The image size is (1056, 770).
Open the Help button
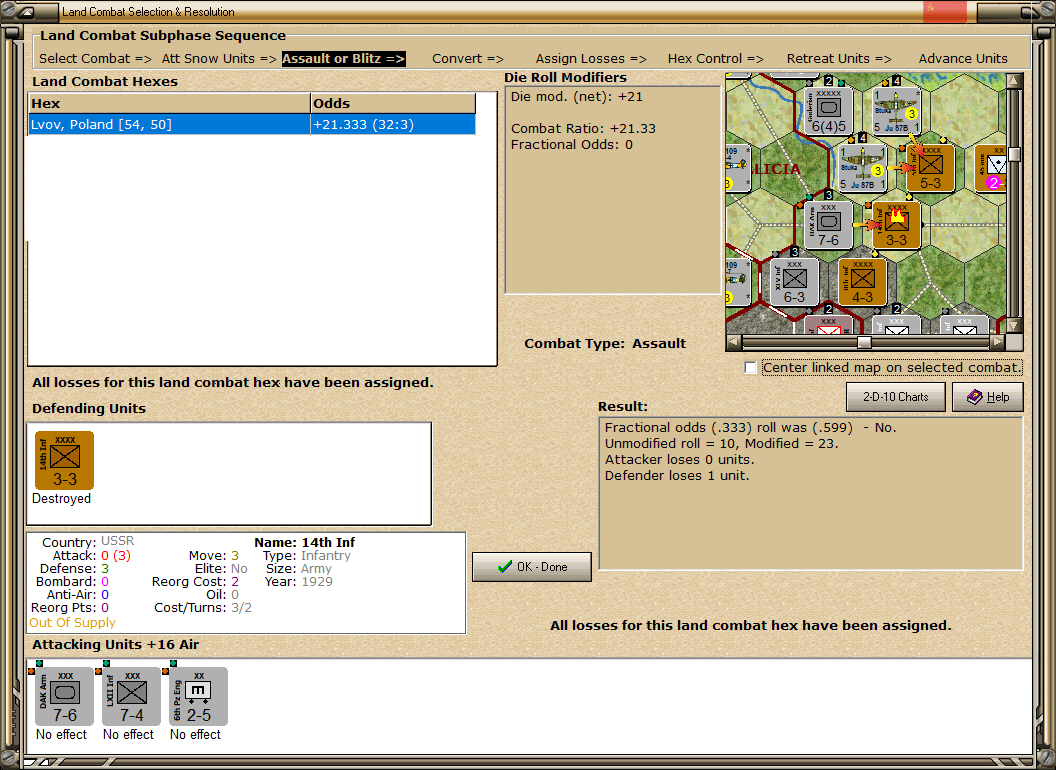(987, 397)
